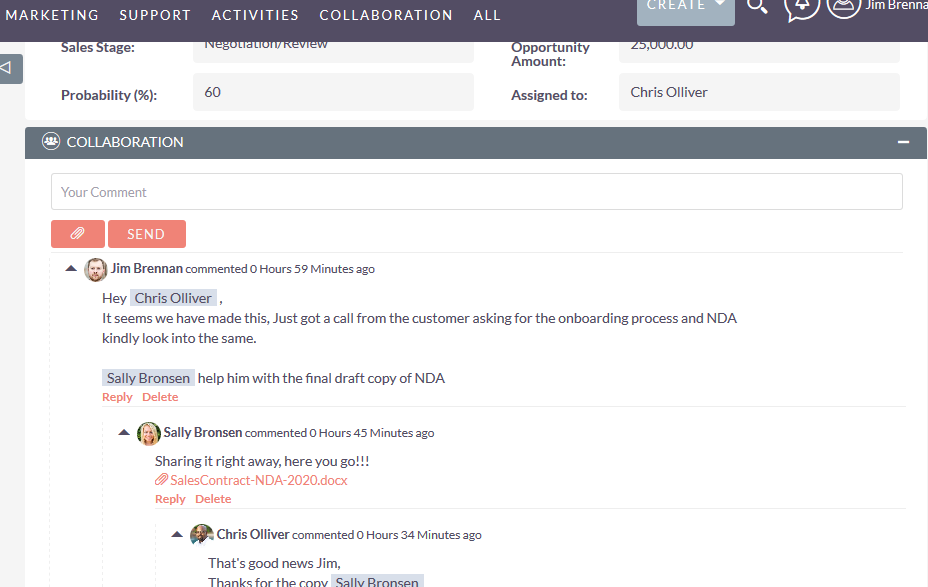Collapse Sally Bronsen's reply thread
Screen dimensions: 928x587
(x=124, y=433)
